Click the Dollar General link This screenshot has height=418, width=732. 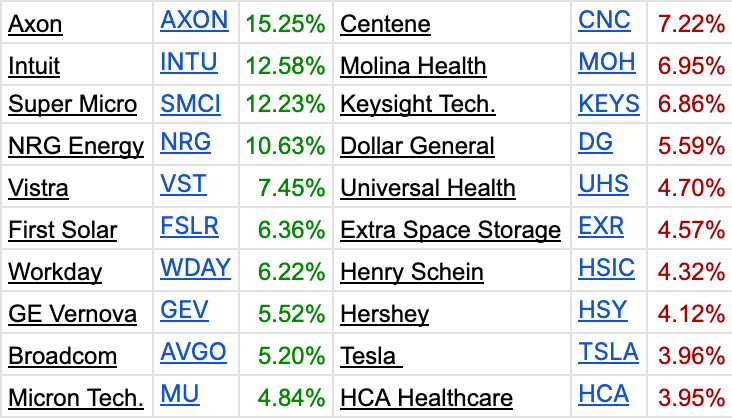click(417, 146)
